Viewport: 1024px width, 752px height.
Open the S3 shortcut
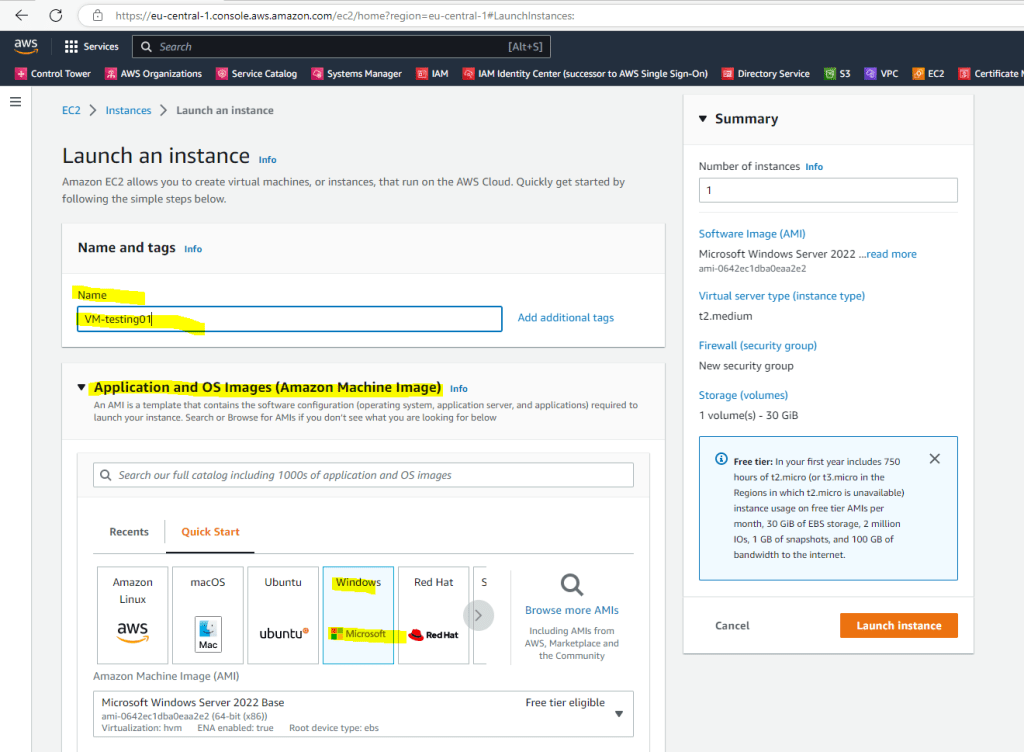(x=837, y=74)
